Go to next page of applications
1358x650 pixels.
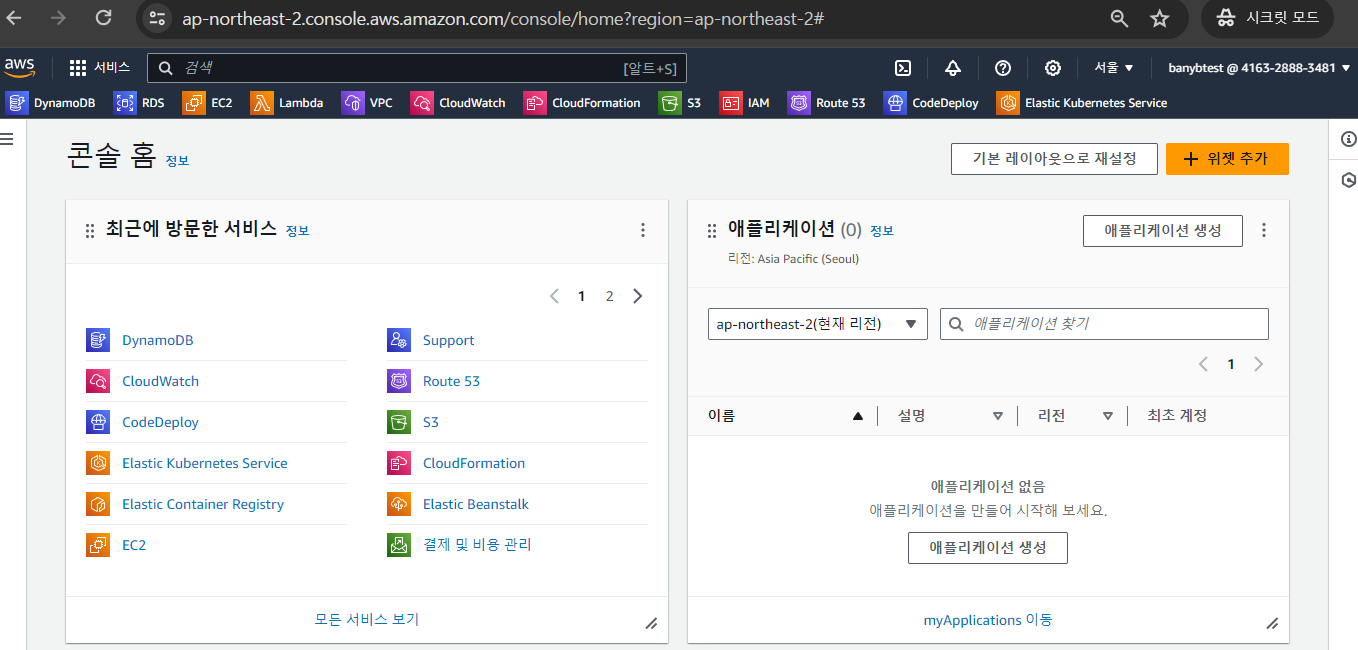click(x=1259, y=364)
